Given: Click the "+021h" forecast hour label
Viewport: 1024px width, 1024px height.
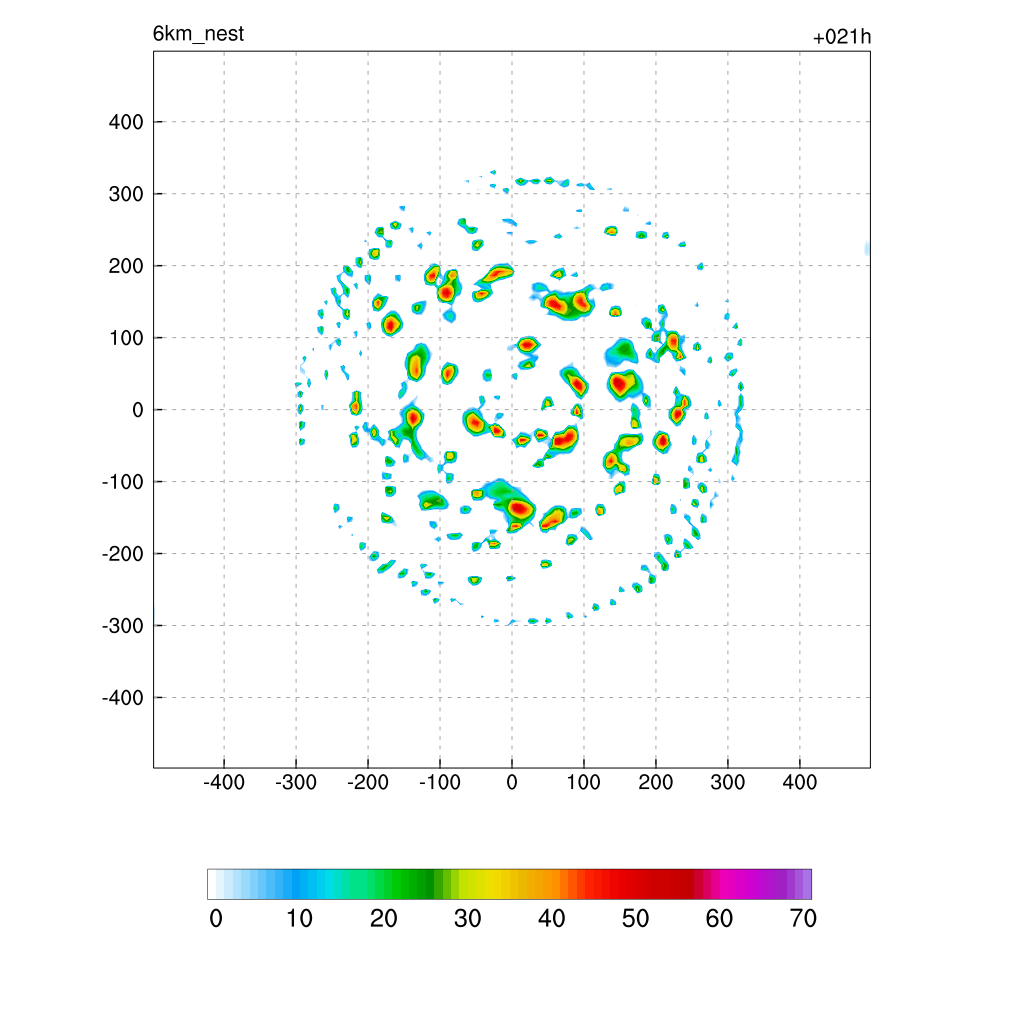Looking at the screenshot, I should click(x=841, y=37).
